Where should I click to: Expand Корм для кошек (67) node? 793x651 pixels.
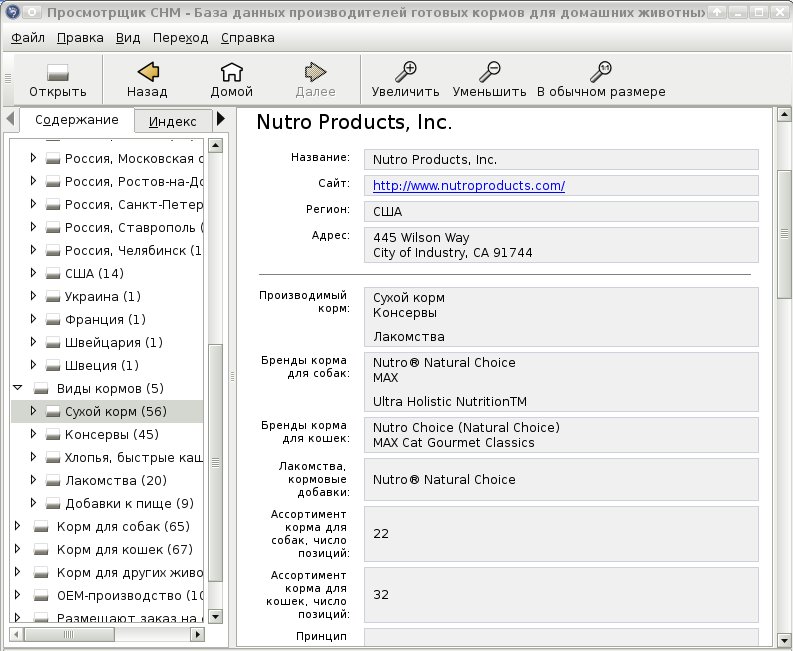coord(18,549)
